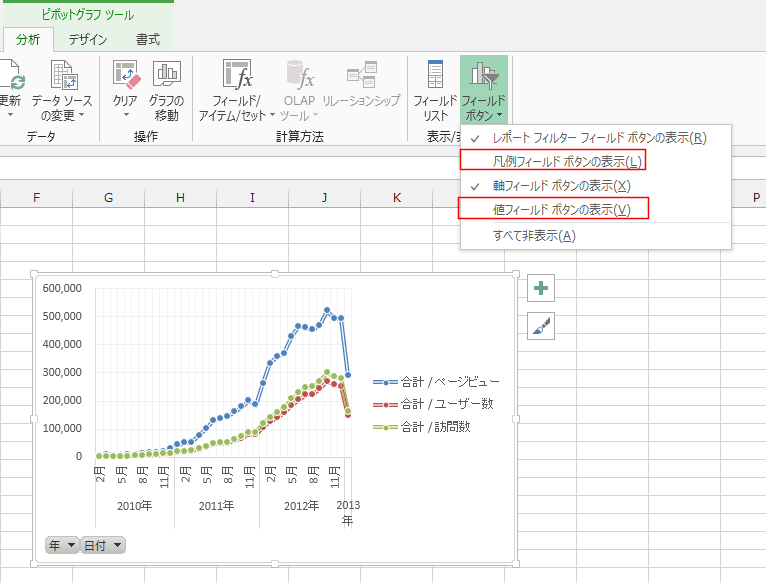The width and height of the screenshot is (766, 583).
Task: Select column J header
Action: point(324,197)
